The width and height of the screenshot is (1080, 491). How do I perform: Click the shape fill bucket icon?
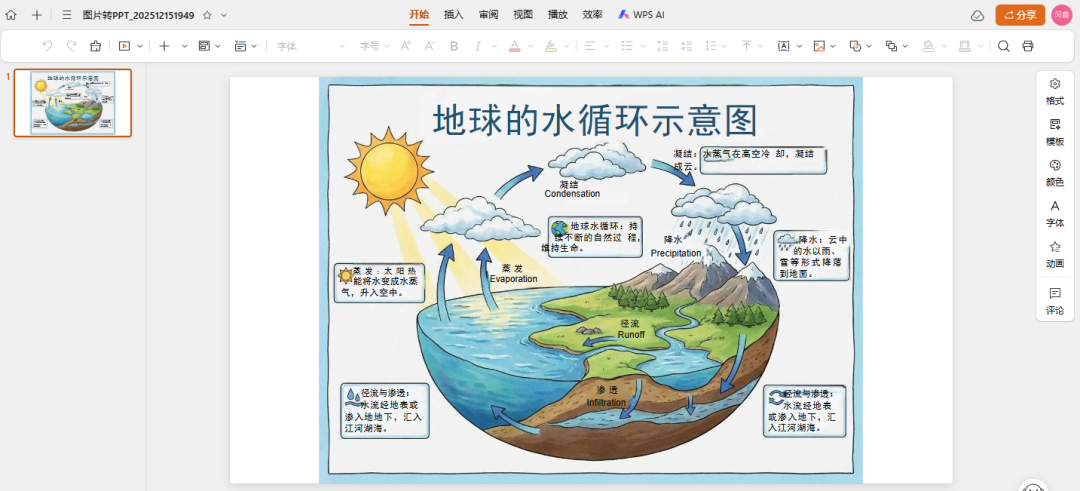pos(928,46)
